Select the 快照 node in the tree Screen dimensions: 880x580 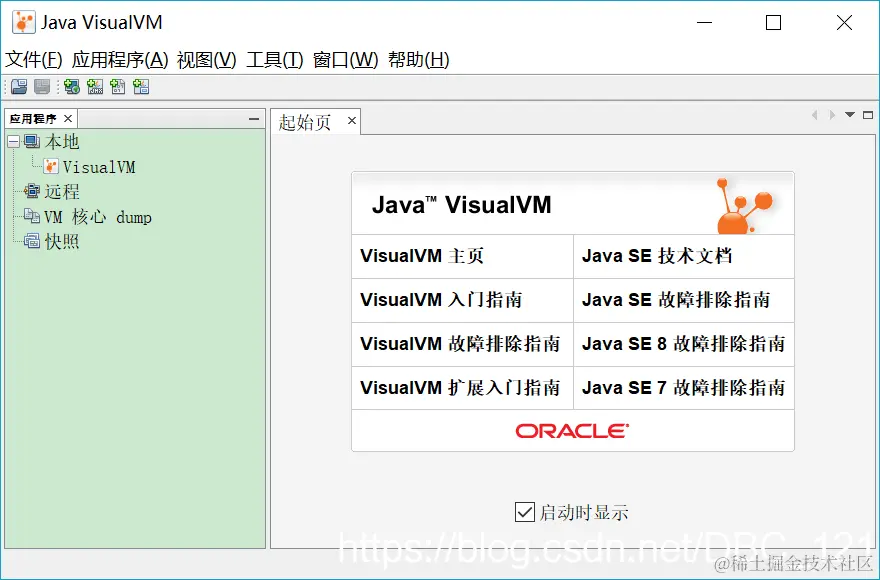pyautogui.click(x=62, y=241)
